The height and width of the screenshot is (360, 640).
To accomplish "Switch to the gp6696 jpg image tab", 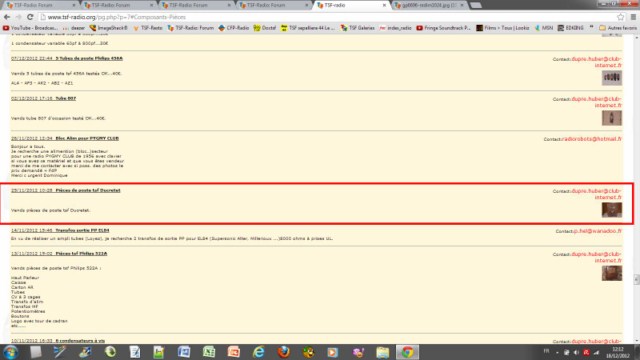I will [429, 5].
